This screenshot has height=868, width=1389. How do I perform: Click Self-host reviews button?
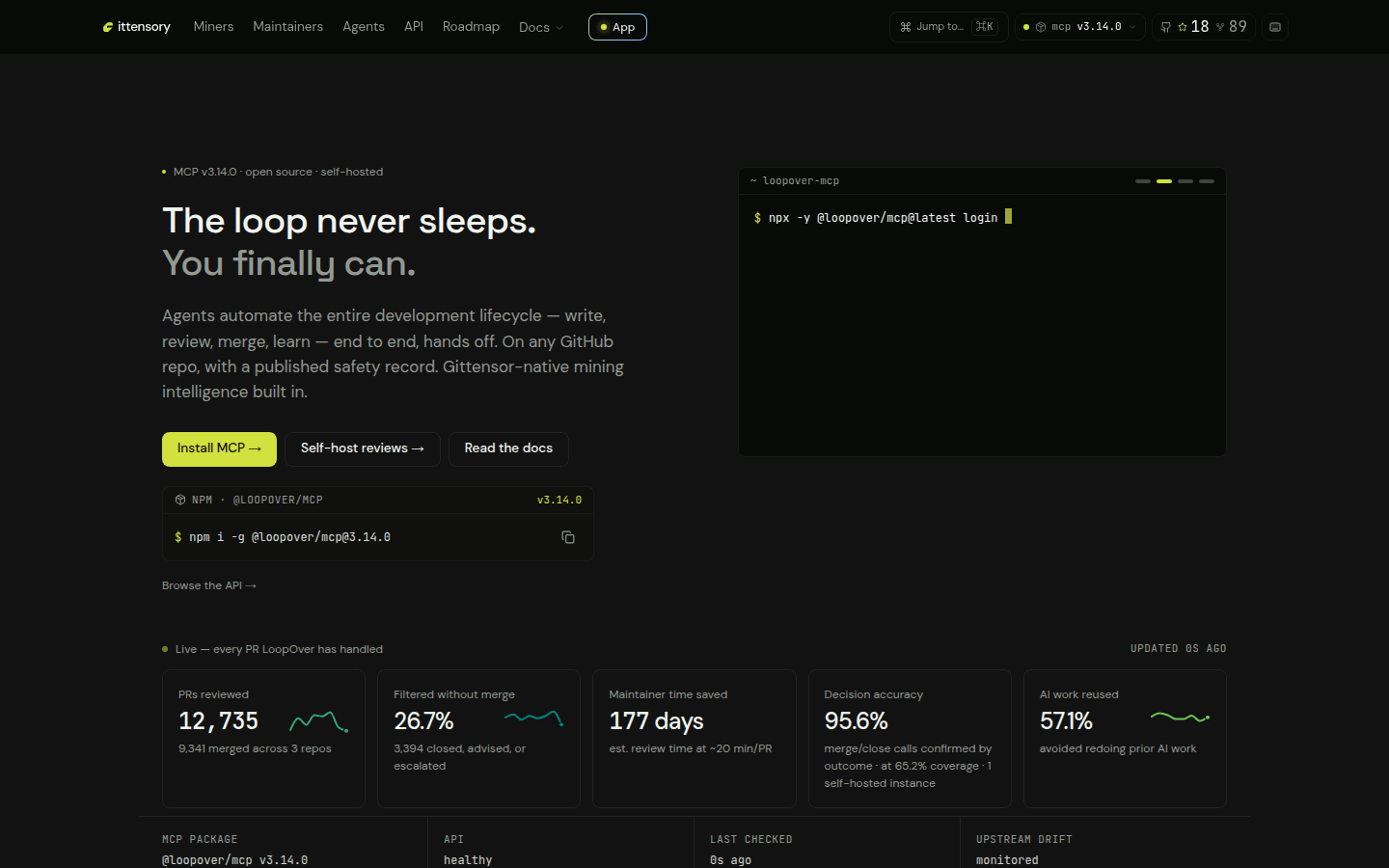point(363,449)
